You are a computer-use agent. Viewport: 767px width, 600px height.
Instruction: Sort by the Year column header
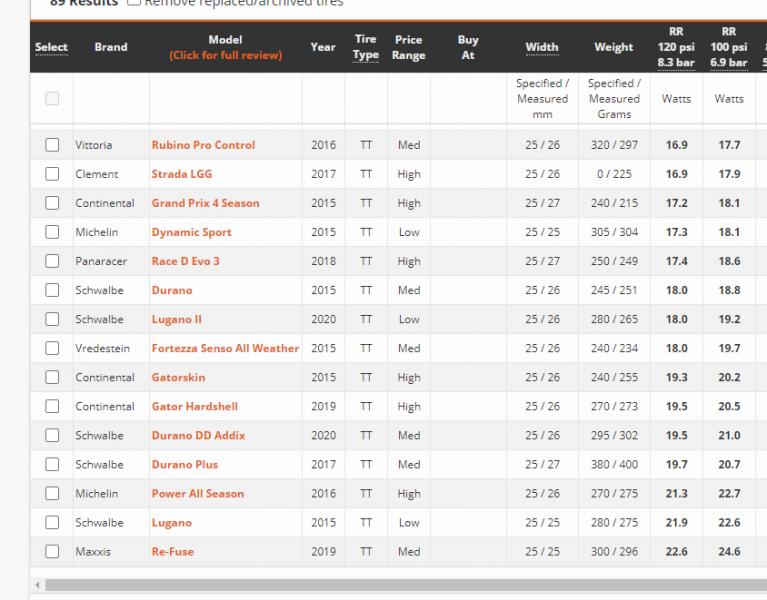[x=323, y=47]
